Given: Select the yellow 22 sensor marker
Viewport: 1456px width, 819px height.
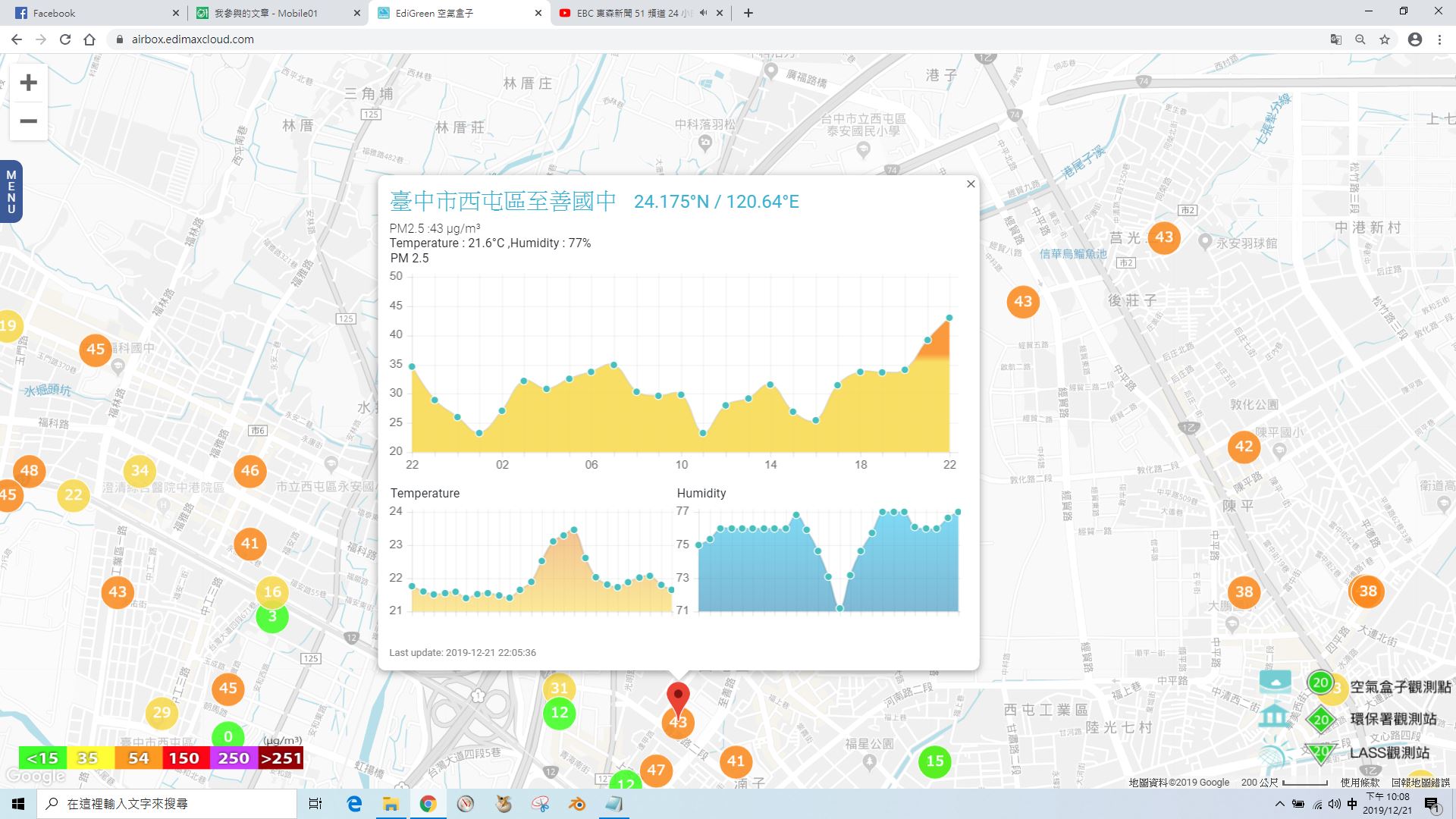Looking at the screenshot, I should [74, 495].
